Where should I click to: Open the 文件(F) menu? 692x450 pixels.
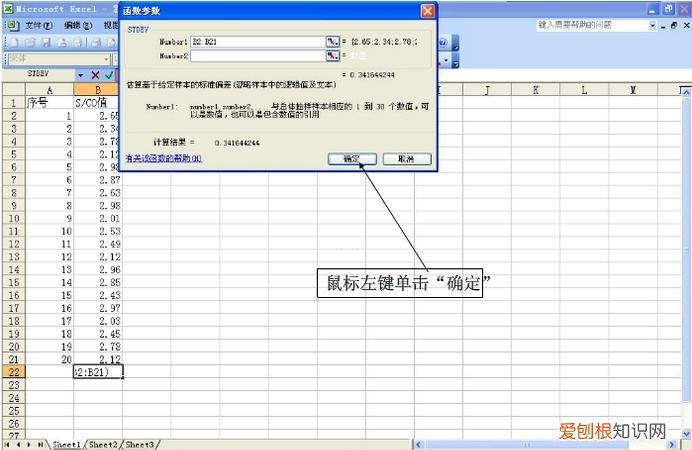(x=39, y=26)
